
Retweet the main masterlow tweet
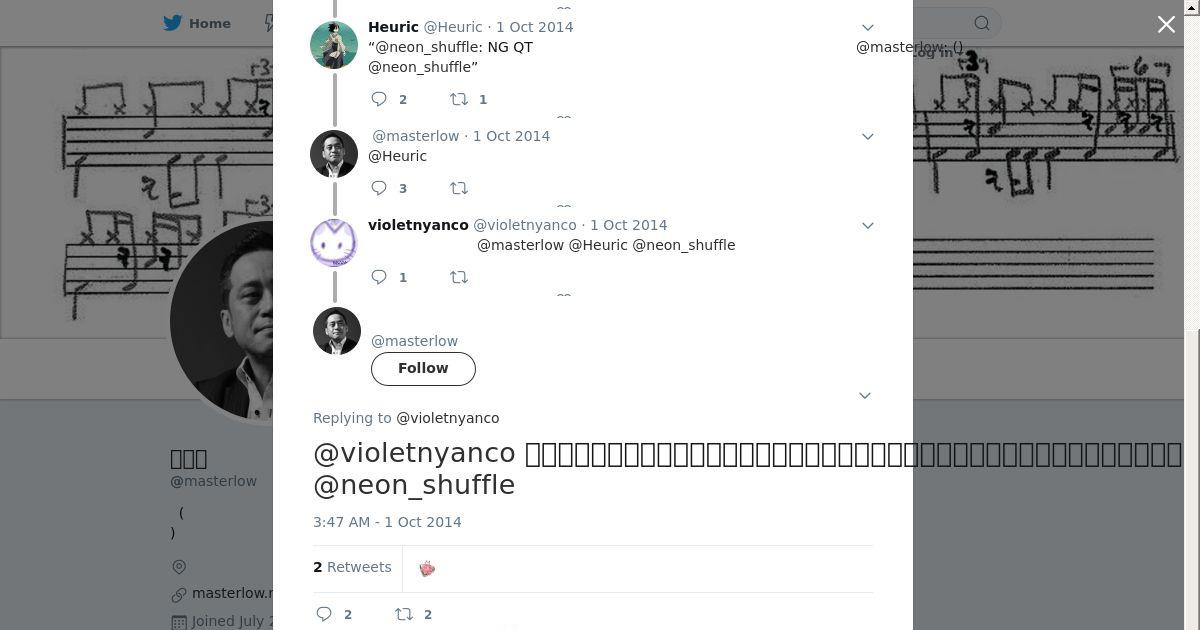tap(404, 614)
